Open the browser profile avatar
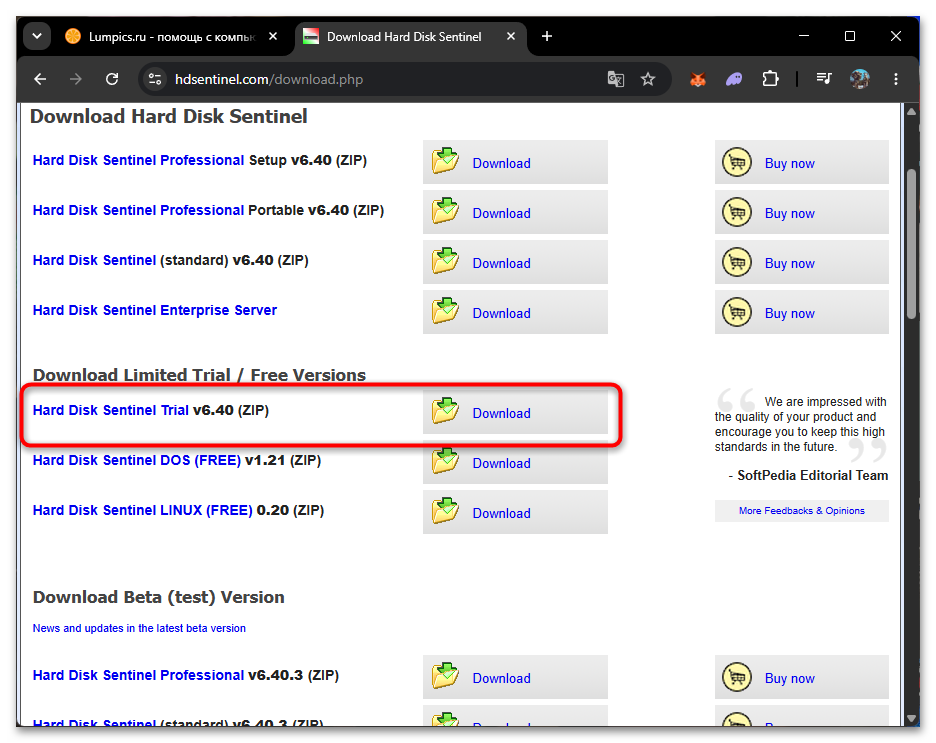Image resolution: width=936 pixels, height=743 pixels. tap(860, 79)
